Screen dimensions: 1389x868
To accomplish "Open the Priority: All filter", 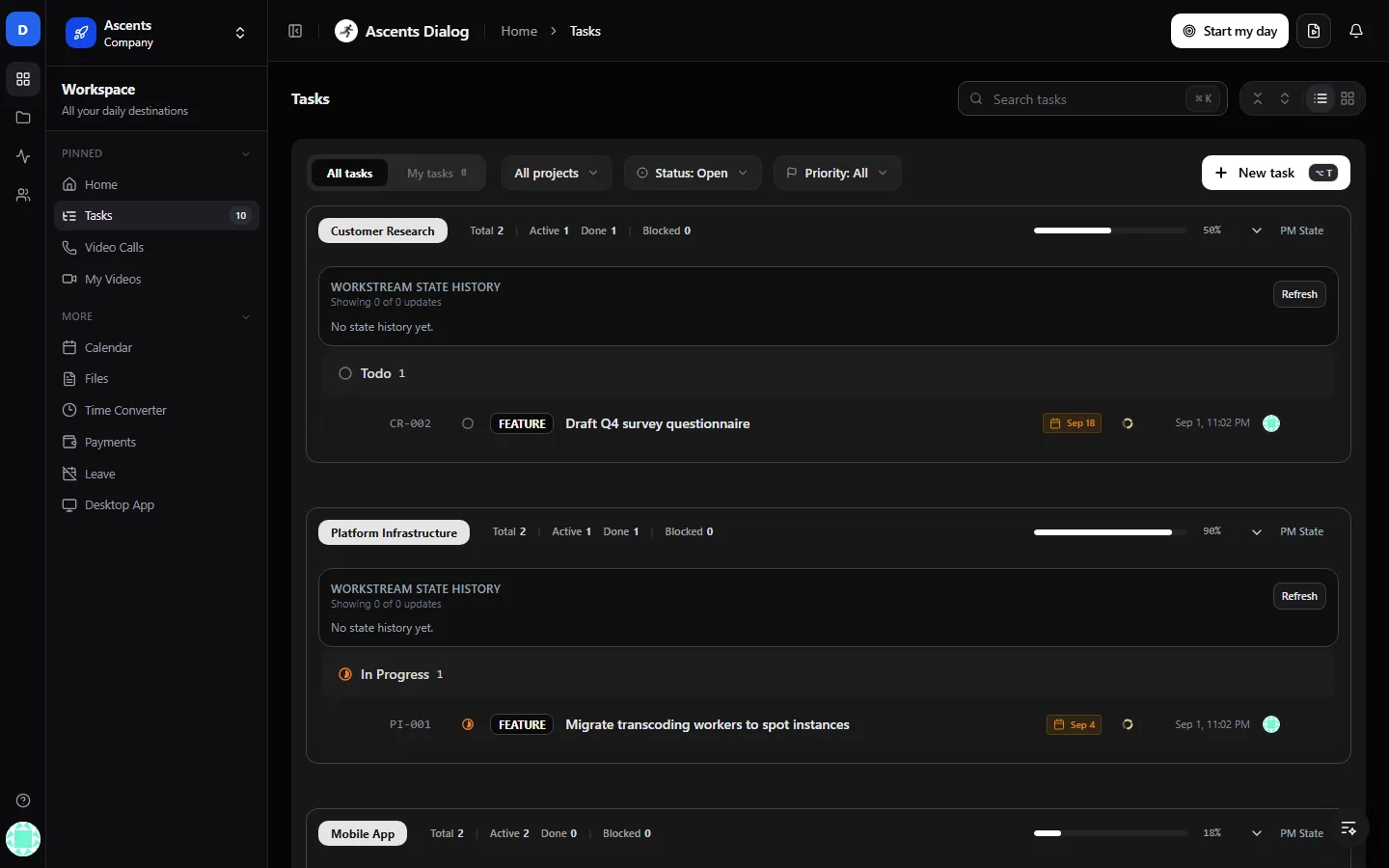I will click(837, 174).
